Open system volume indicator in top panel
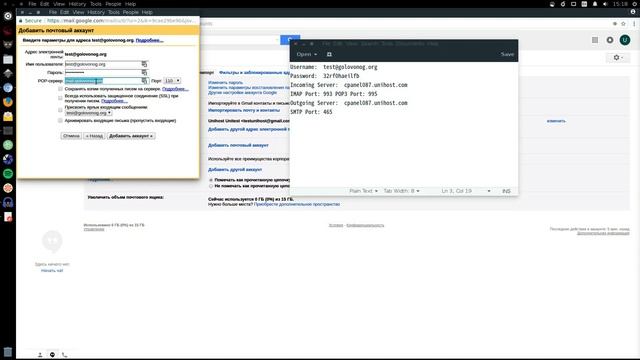Screen dimensions: 640x360 (x=605, y=4)
